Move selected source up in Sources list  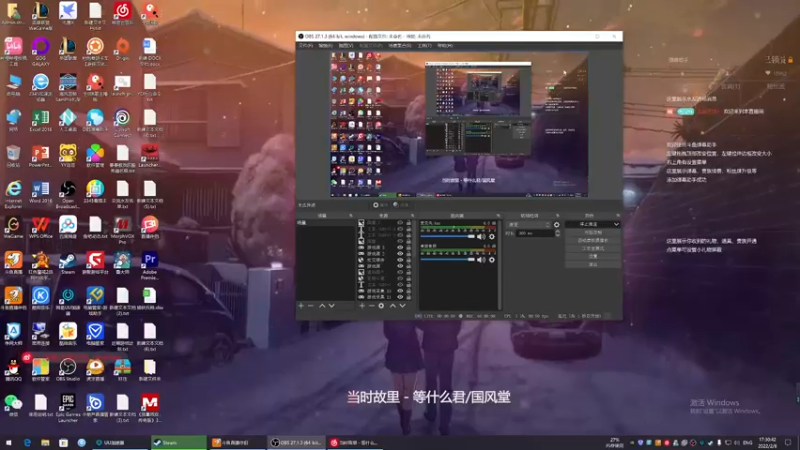click(393, 306)
